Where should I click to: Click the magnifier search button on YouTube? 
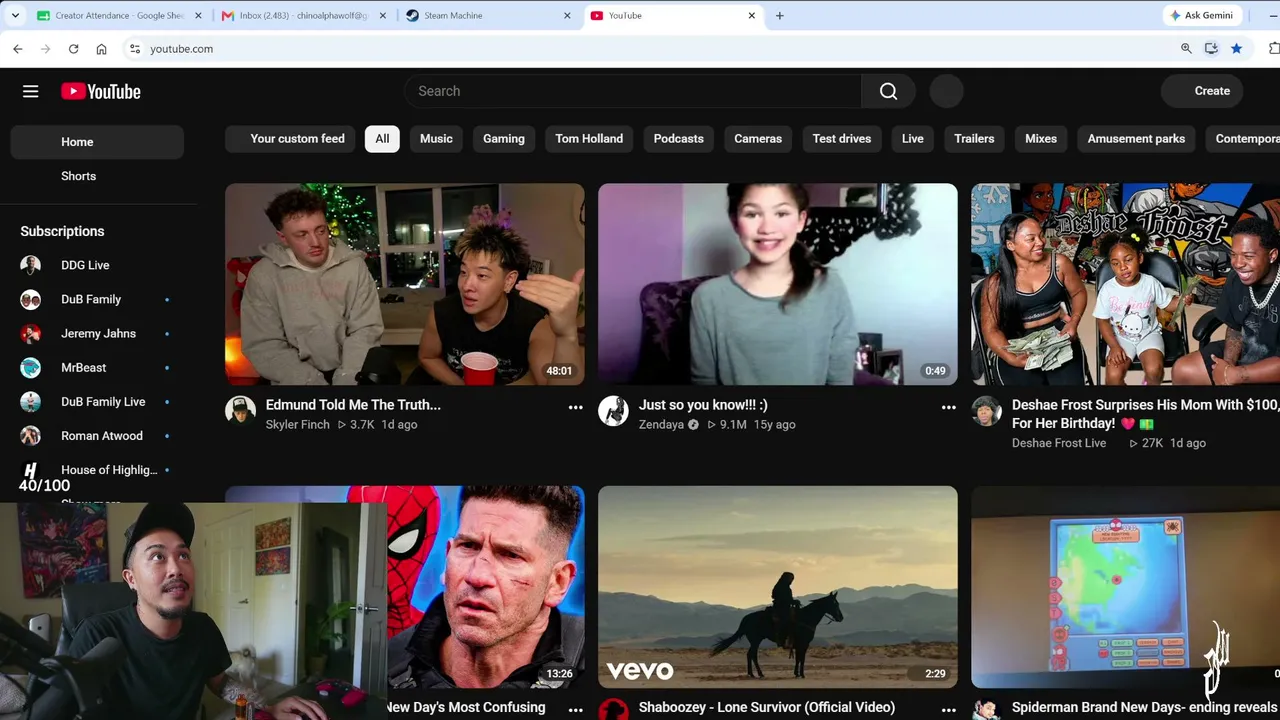pyautogui.click(x=888, y=91)
